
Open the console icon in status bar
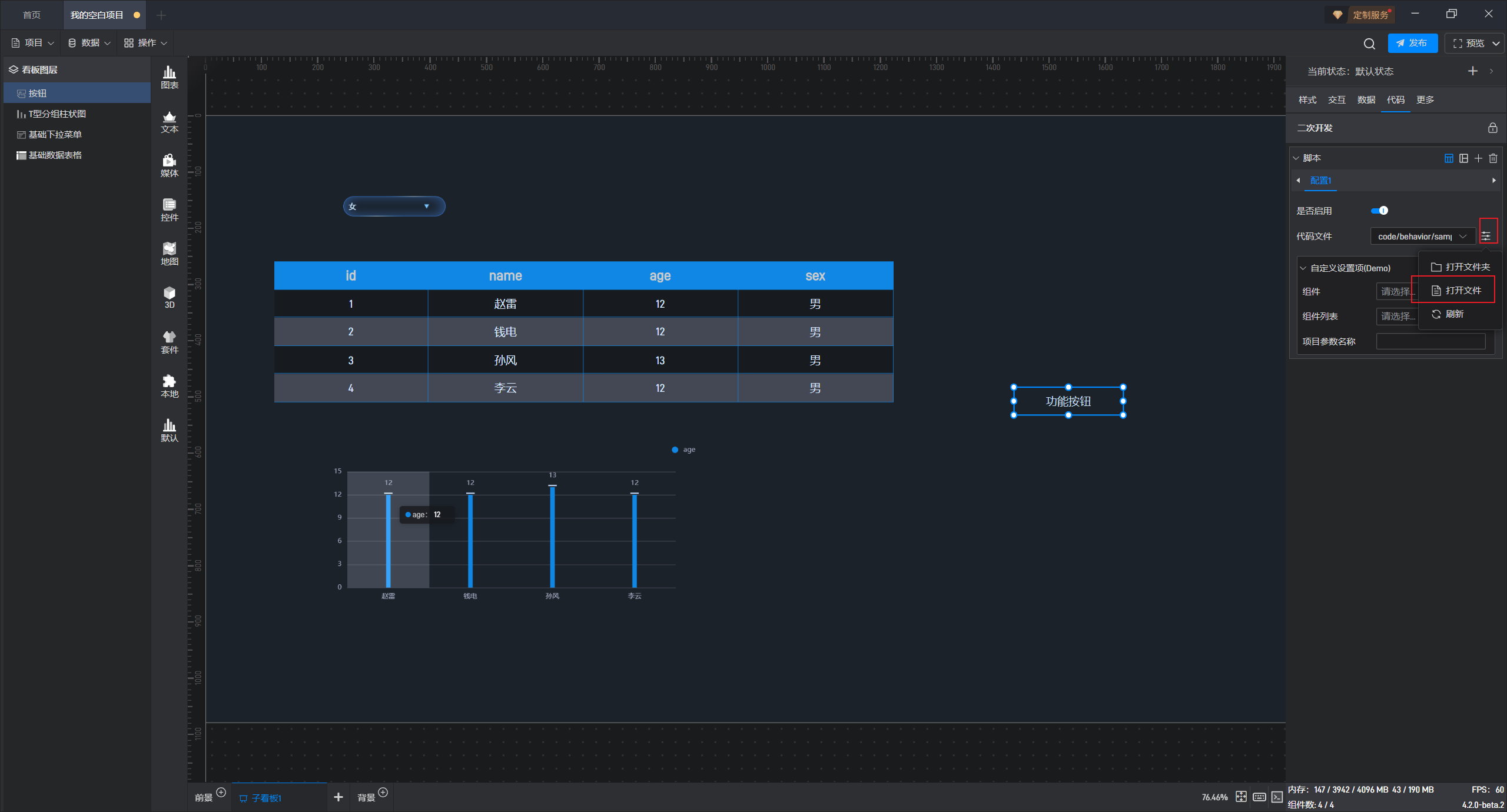(x=1277, y=797)
